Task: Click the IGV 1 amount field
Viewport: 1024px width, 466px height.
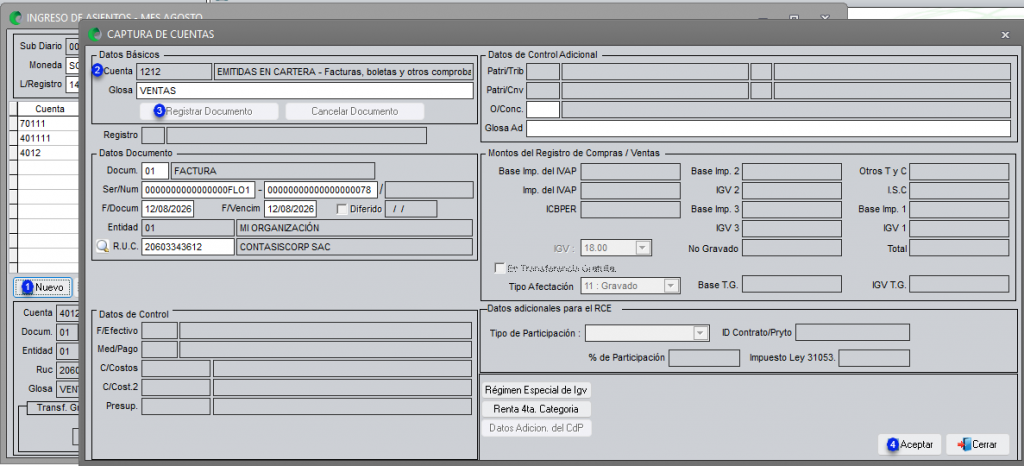Action: 959,229
